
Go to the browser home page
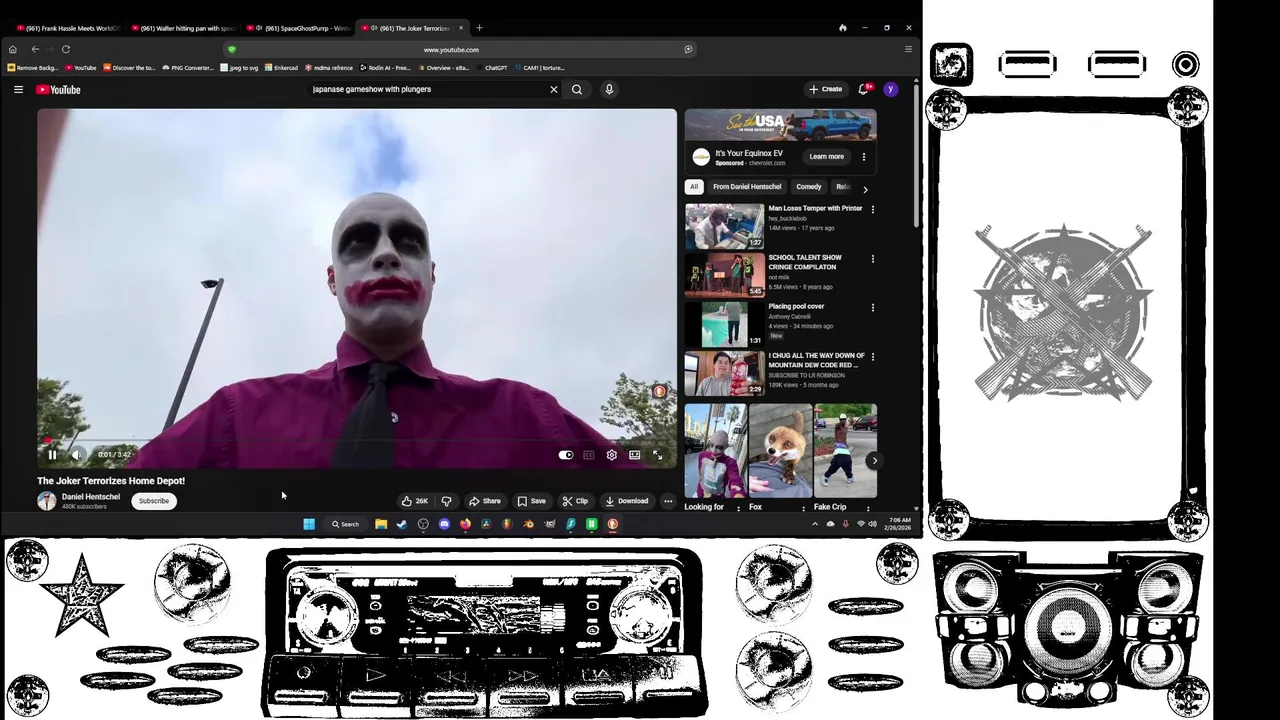[x=12, y=49]
